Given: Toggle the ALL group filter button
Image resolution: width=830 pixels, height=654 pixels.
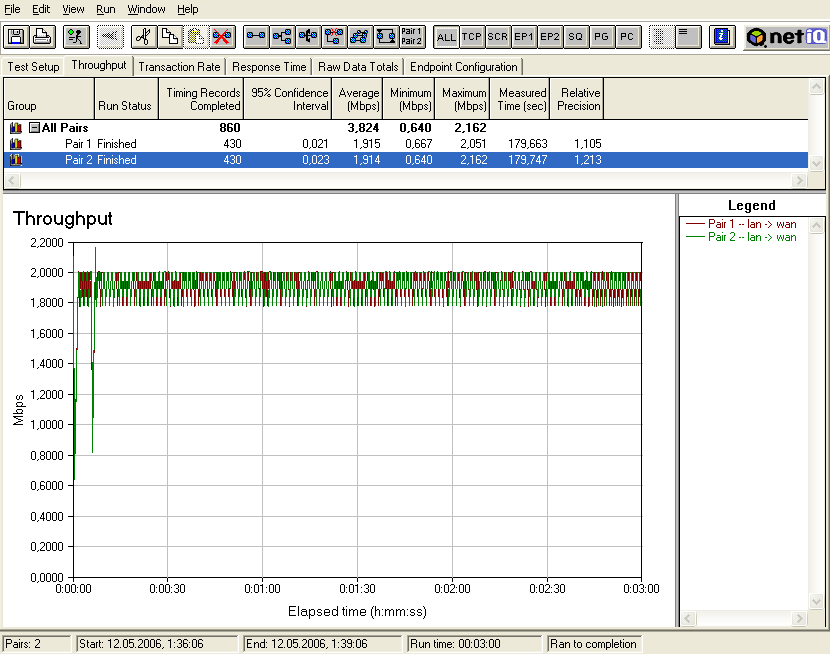Looking at the screenshot, I should (x=446, y=37).
